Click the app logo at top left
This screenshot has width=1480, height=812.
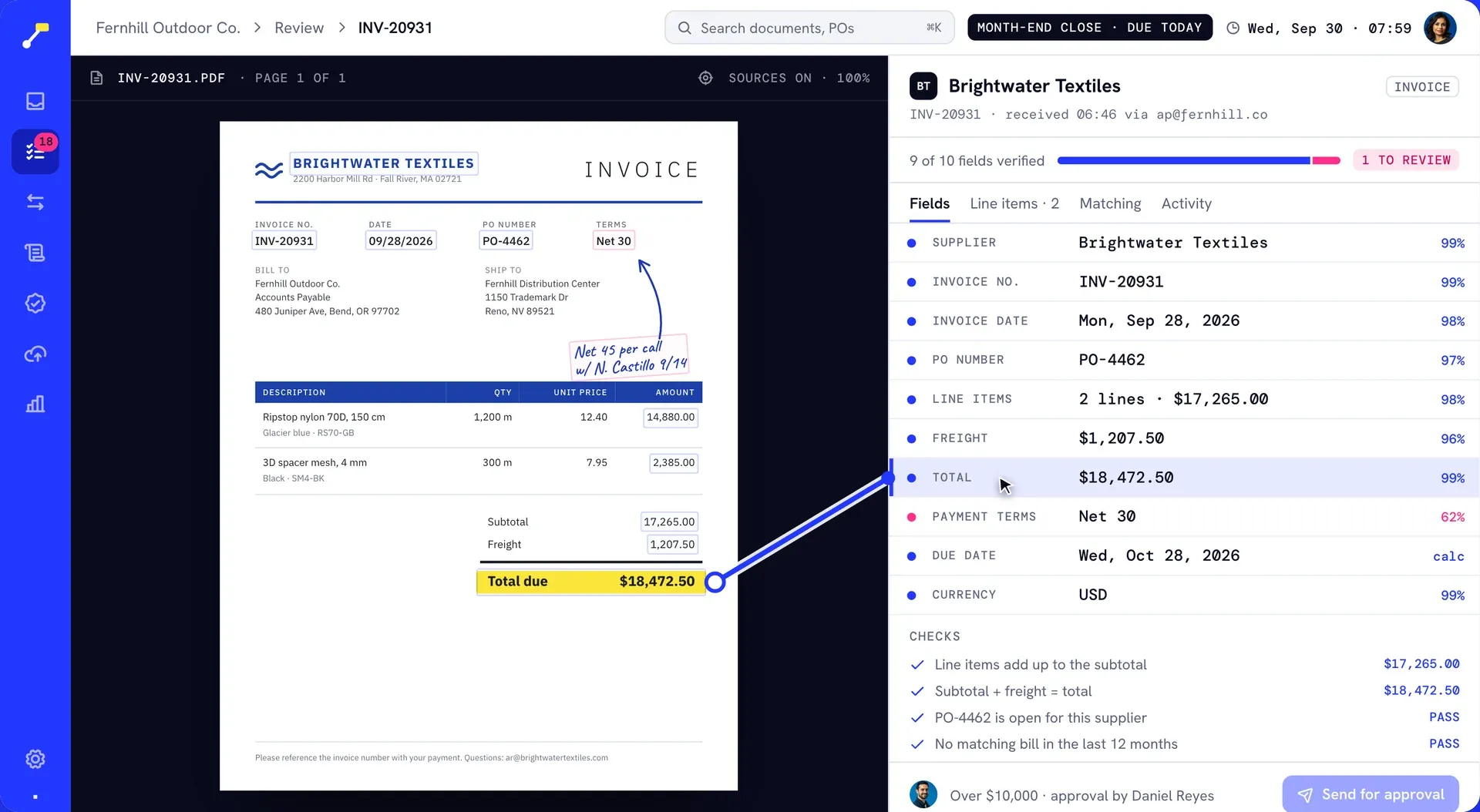pyautogui.click(x=35, y=34)
